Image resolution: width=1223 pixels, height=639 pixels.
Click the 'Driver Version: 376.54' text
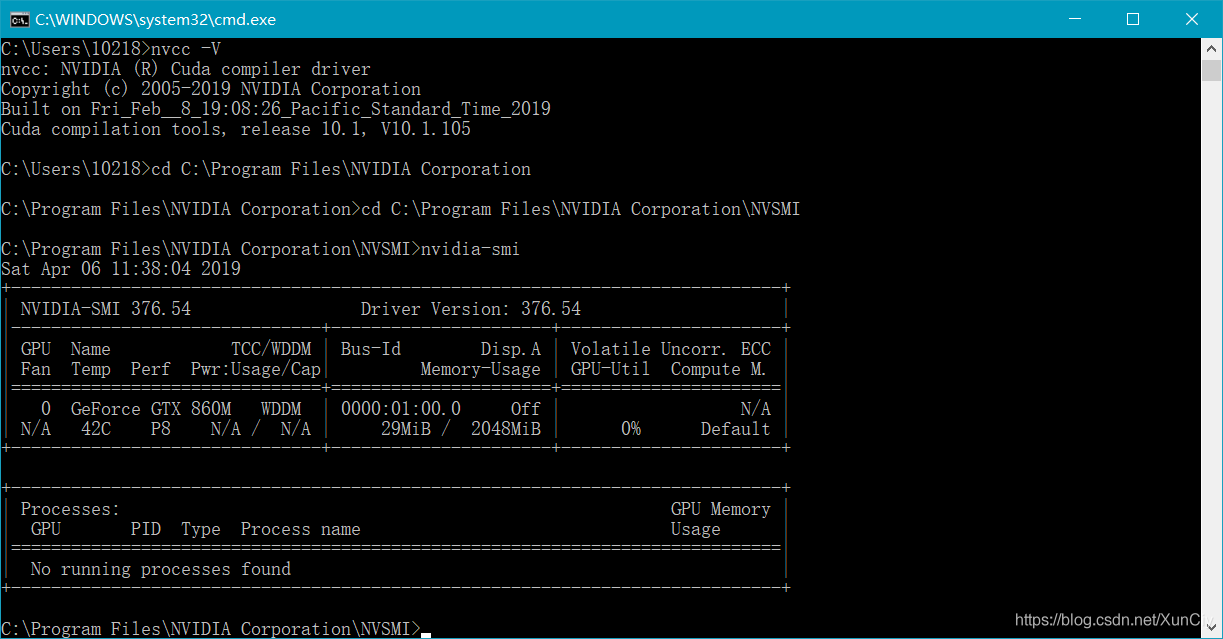[471, 309]
